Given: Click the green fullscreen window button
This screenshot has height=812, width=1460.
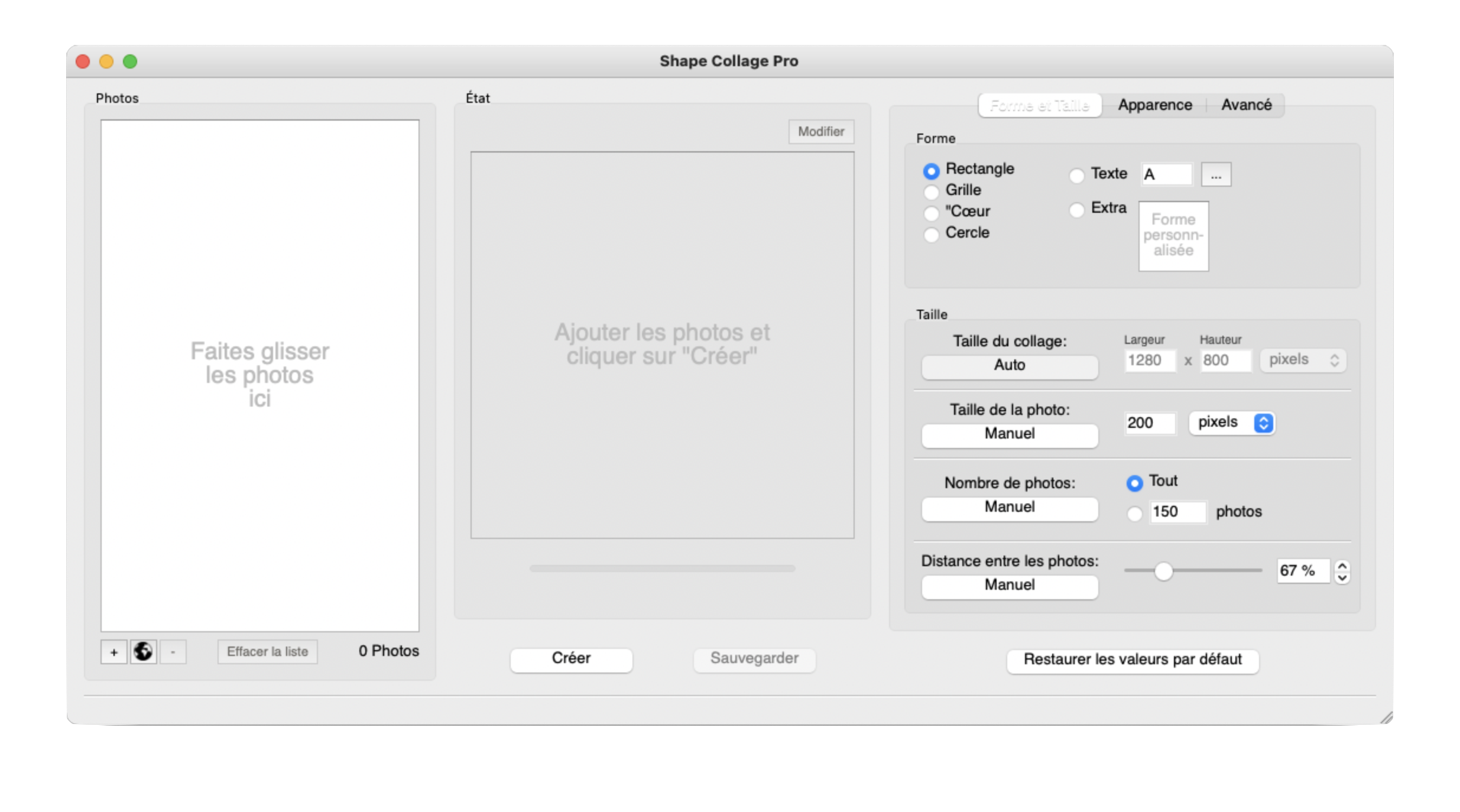Looking at the screenshot, I should tap(130, 61).
